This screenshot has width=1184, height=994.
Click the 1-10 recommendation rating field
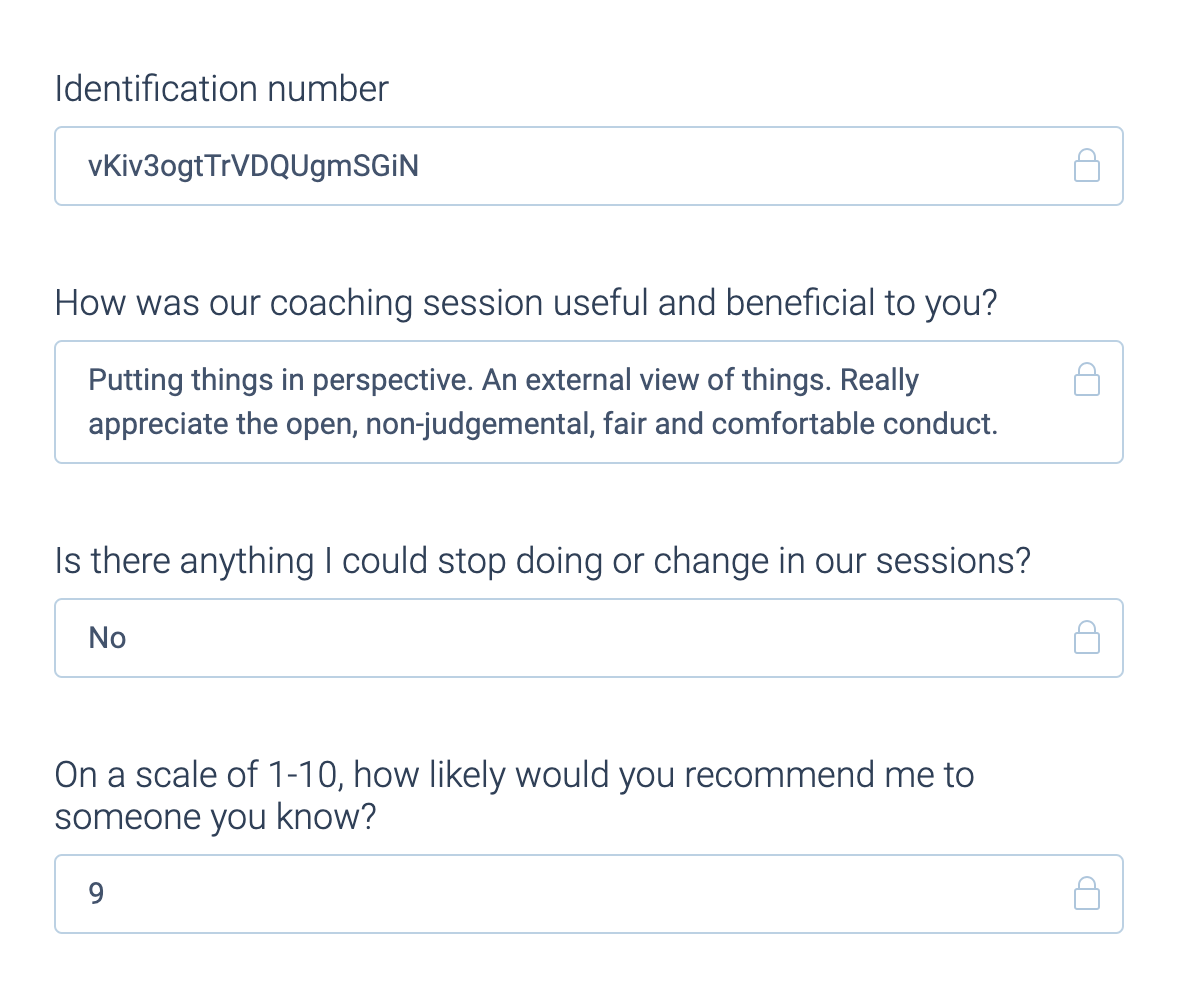(x=560, y=894)
